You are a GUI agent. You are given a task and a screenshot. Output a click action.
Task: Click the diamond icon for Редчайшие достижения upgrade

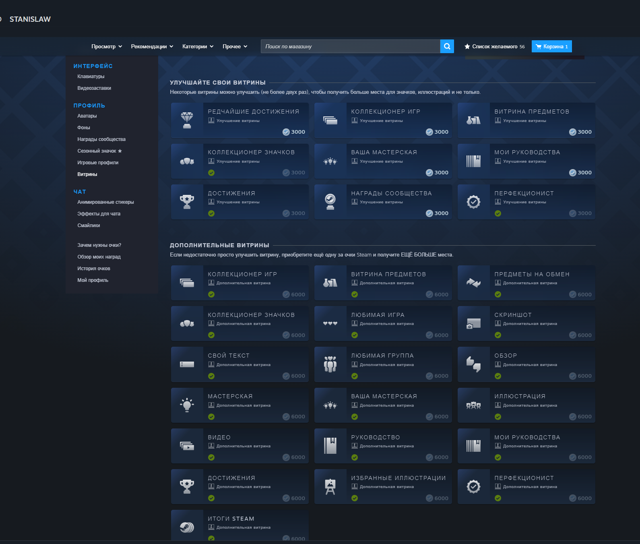click(x=187, y=120)
